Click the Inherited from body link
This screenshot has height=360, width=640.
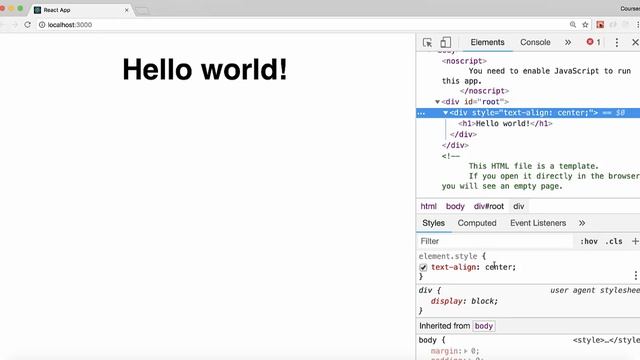pos(484,326)
